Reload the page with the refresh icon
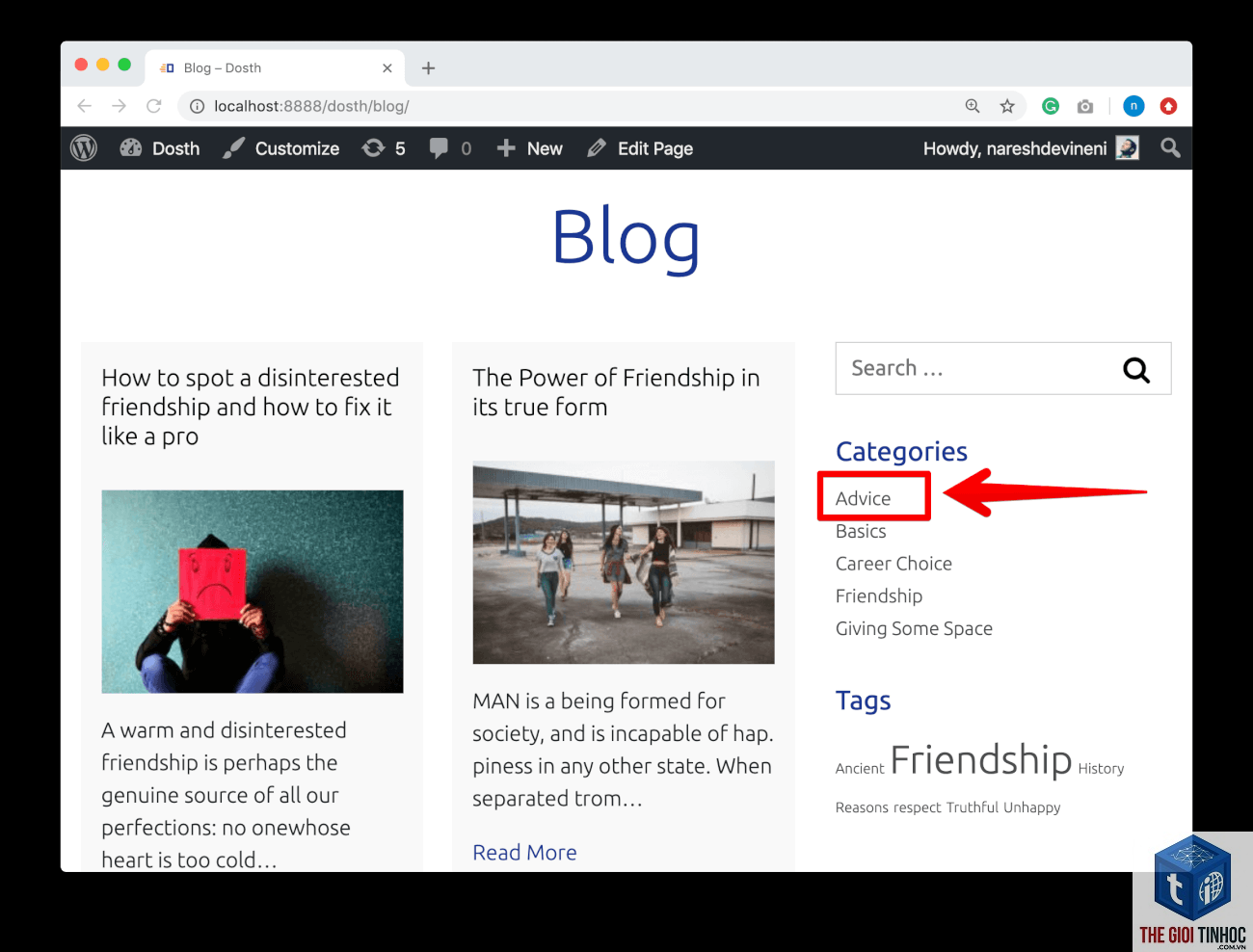This screenshot has height=952, width=1253. pos(153,106)
